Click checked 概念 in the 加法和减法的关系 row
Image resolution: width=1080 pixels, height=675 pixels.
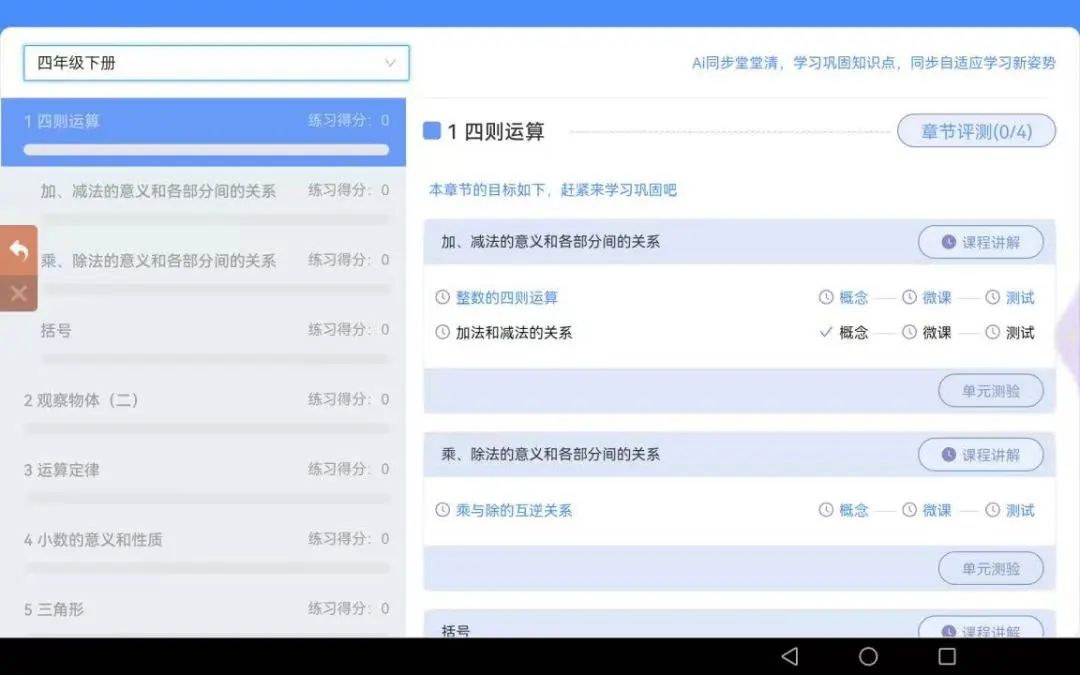pos(853,333)
